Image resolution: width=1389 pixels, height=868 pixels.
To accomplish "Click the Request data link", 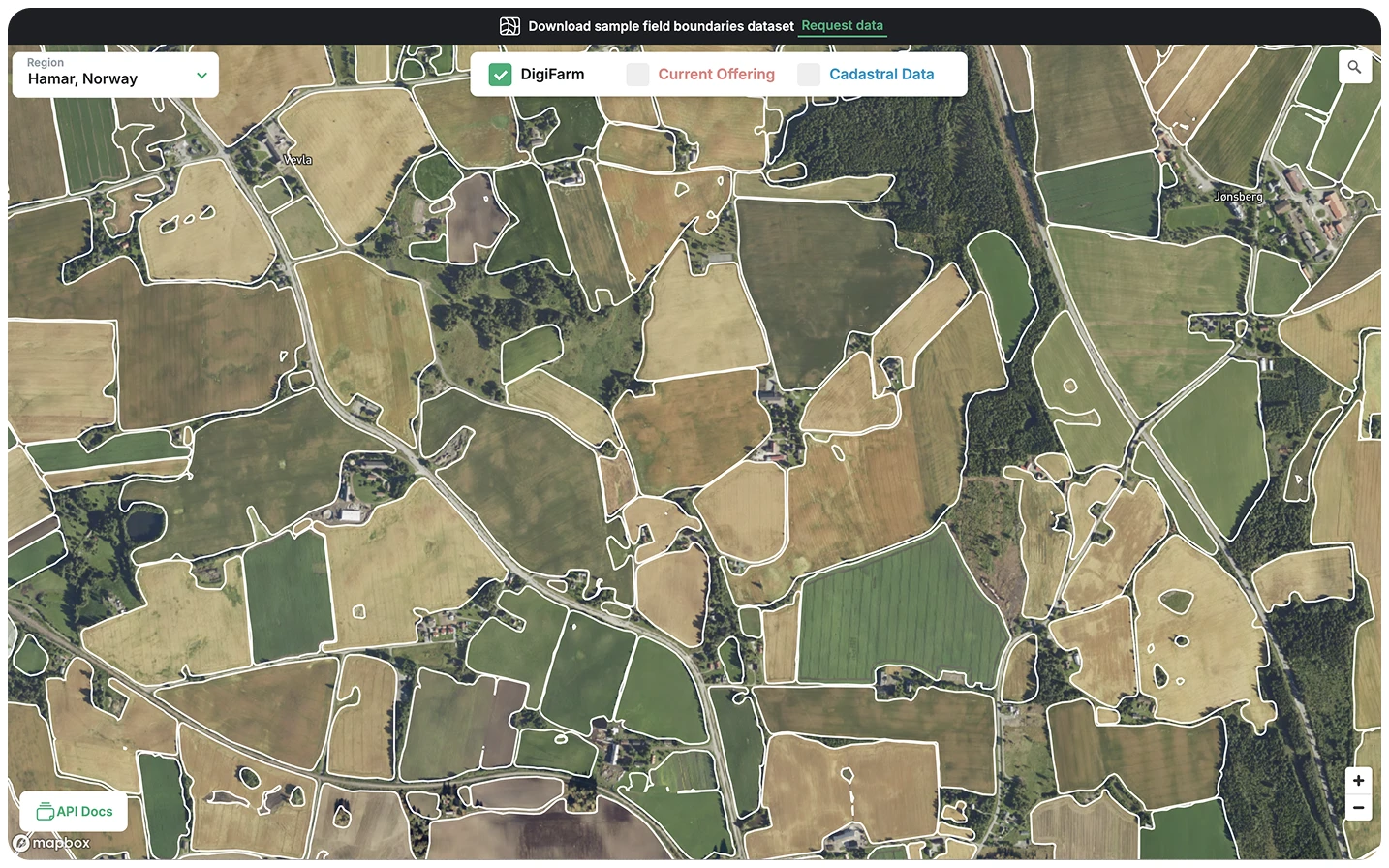I will pos(842,26).
